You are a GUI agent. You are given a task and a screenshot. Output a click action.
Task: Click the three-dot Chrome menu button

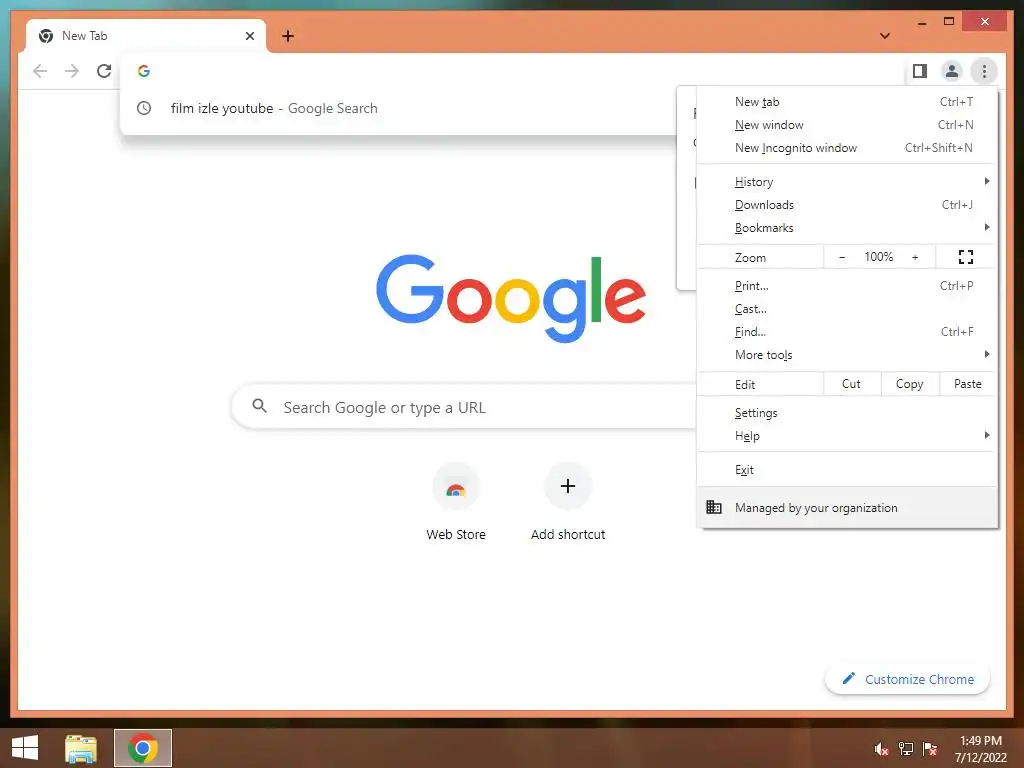(x=984, y=71)
